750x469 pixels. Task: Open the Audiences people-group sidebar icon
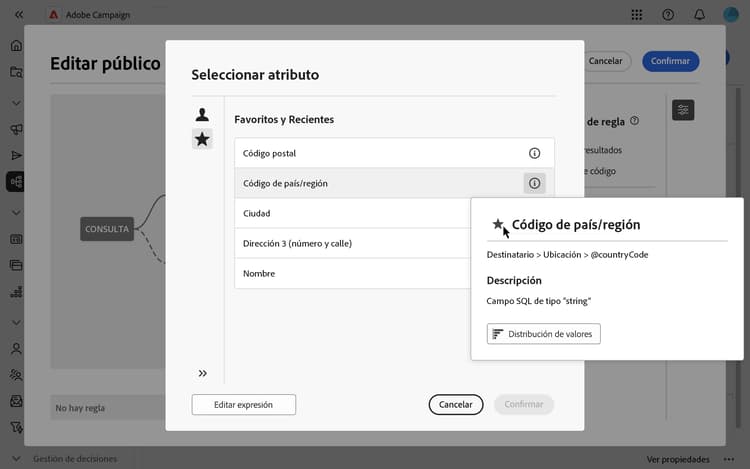tap(16, 375)
